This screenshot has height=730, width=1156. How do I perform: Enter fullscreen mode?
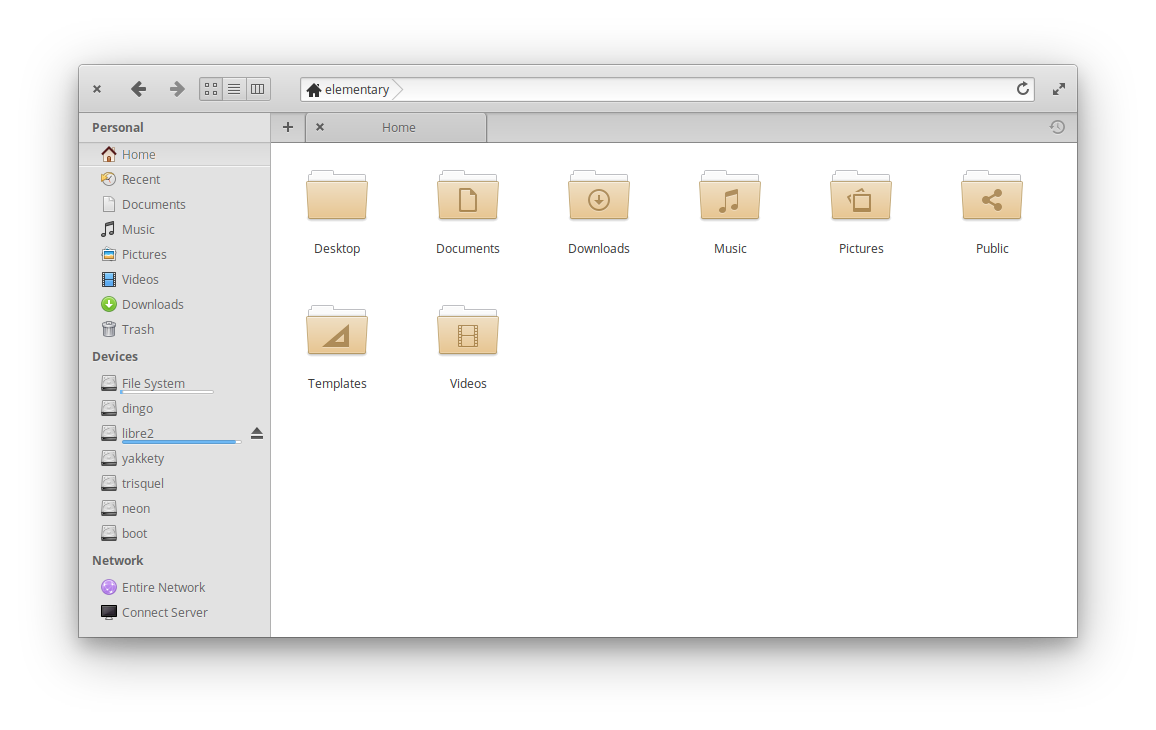(x=1058, y=88)
